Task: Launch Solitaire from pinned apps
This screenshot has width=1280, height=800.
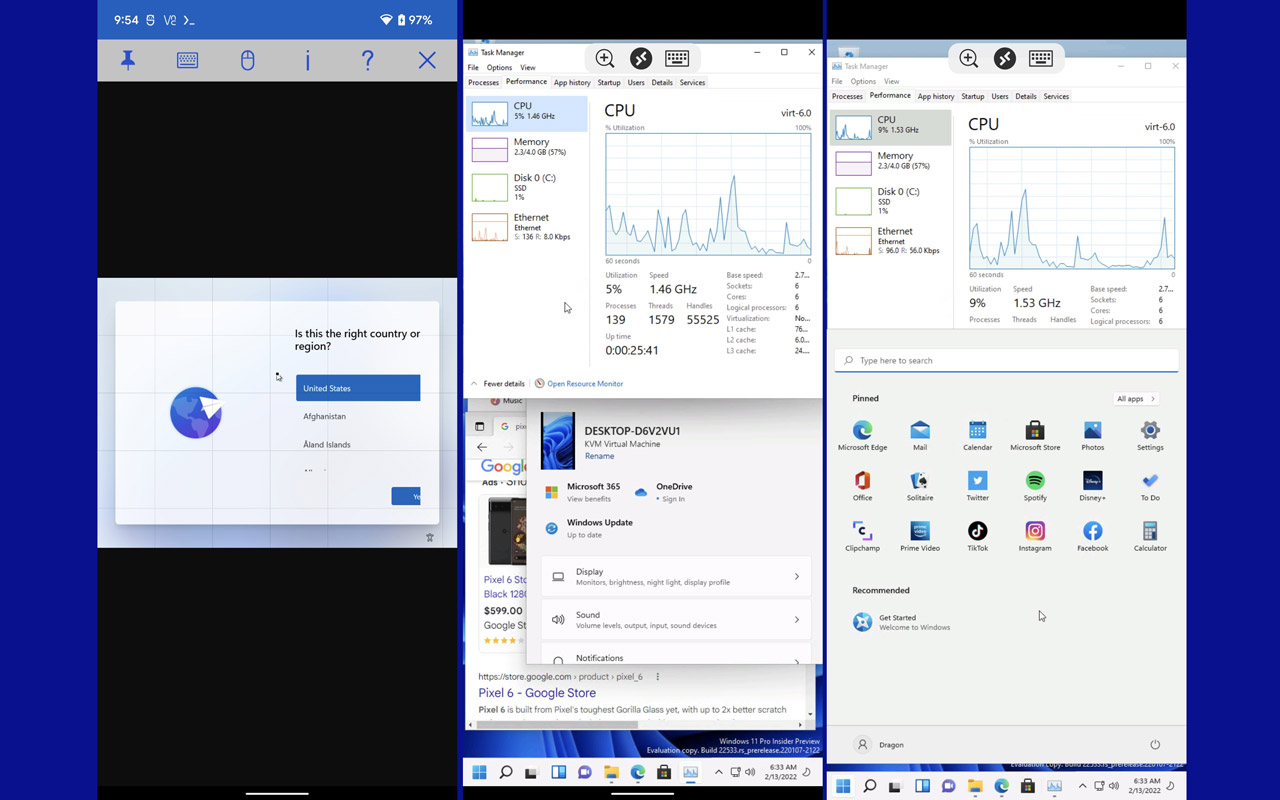Action: pyautogui.click(x=920, y=486)
